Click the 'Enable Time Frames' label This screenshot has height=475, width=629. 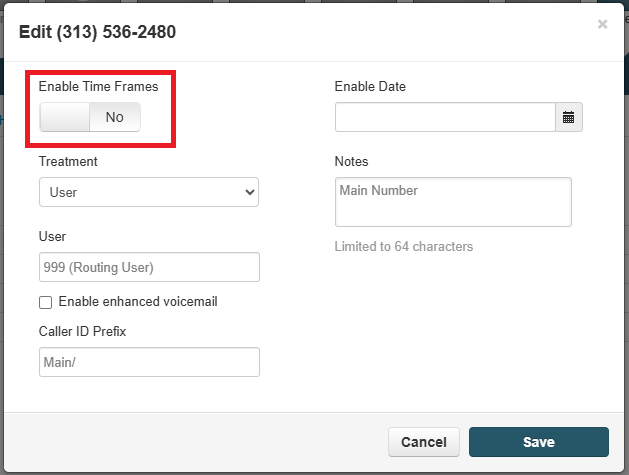point(98,86)
